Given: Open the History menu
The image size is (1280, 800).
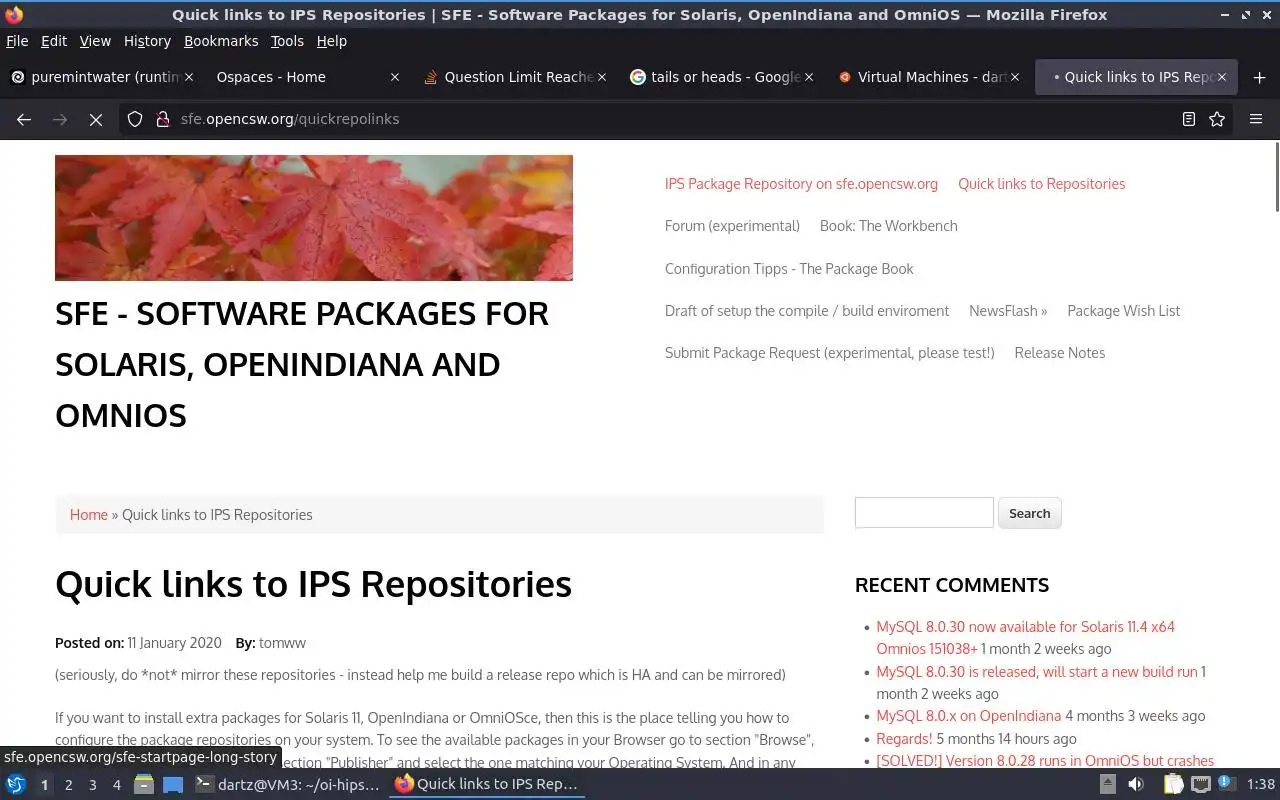Looking at the screenshot, I should pos(147,41).
